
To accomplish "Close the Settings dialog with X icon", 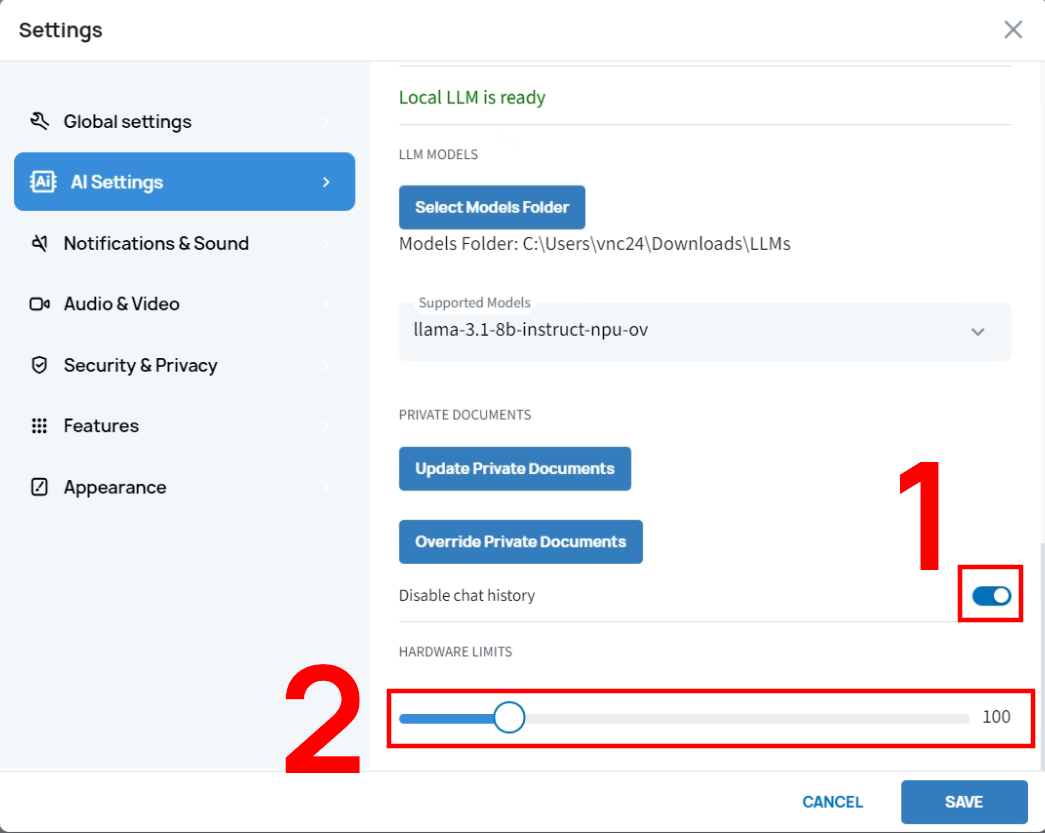I will pos(1013,30).
